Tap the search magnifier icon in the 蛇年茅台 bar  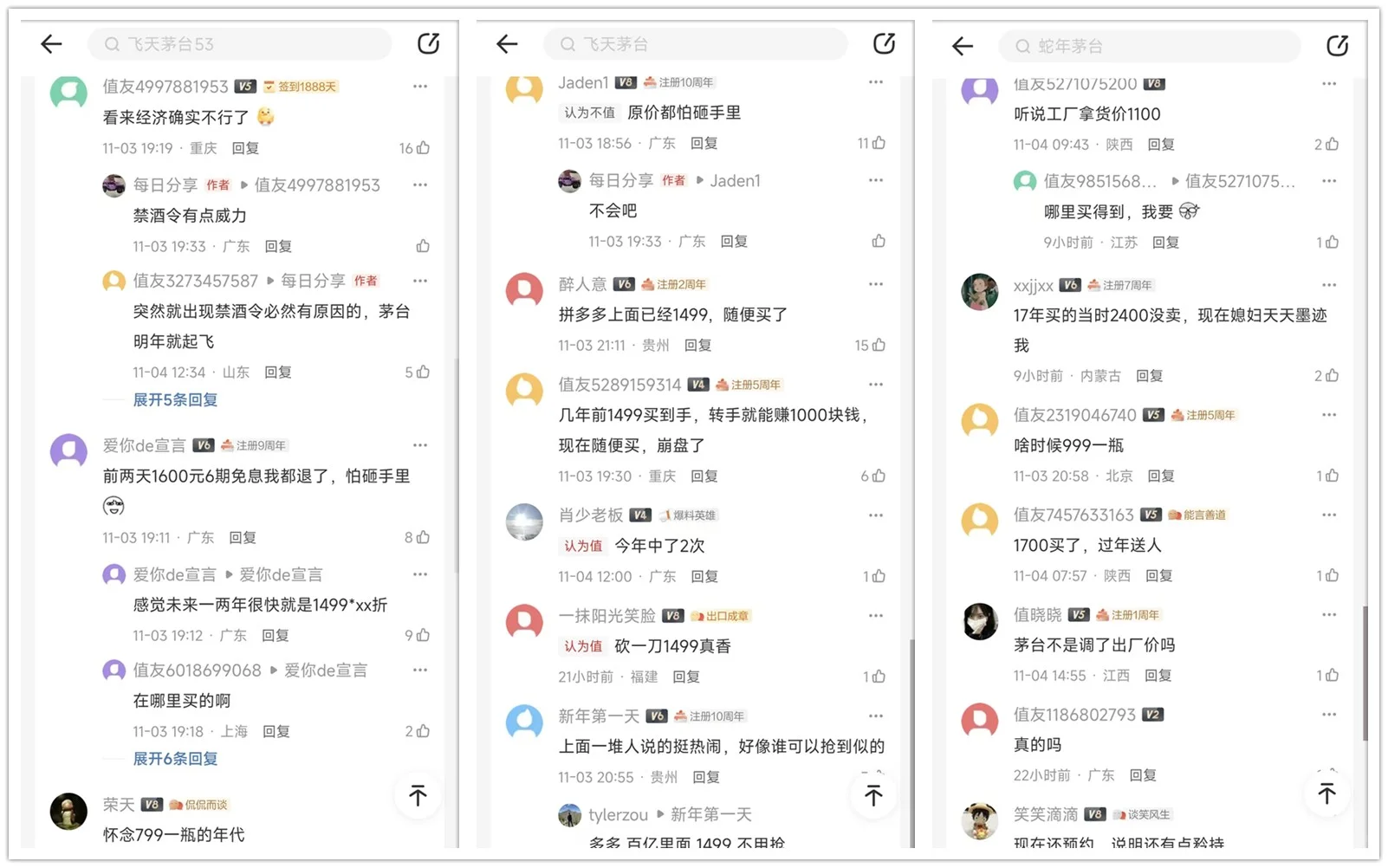click(x=1023, y=46)
